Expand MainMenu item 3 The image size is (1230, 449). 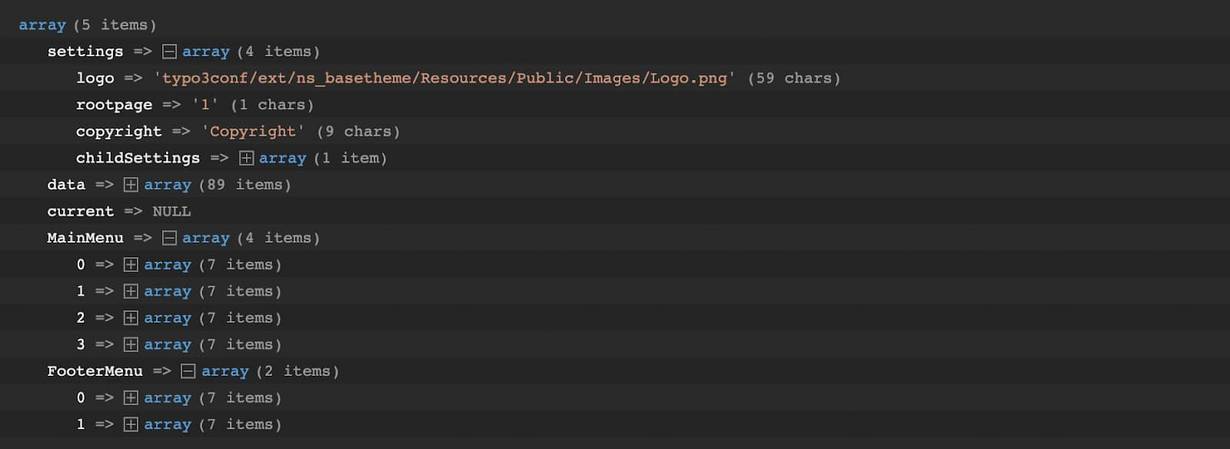click(x=131, y=344)
